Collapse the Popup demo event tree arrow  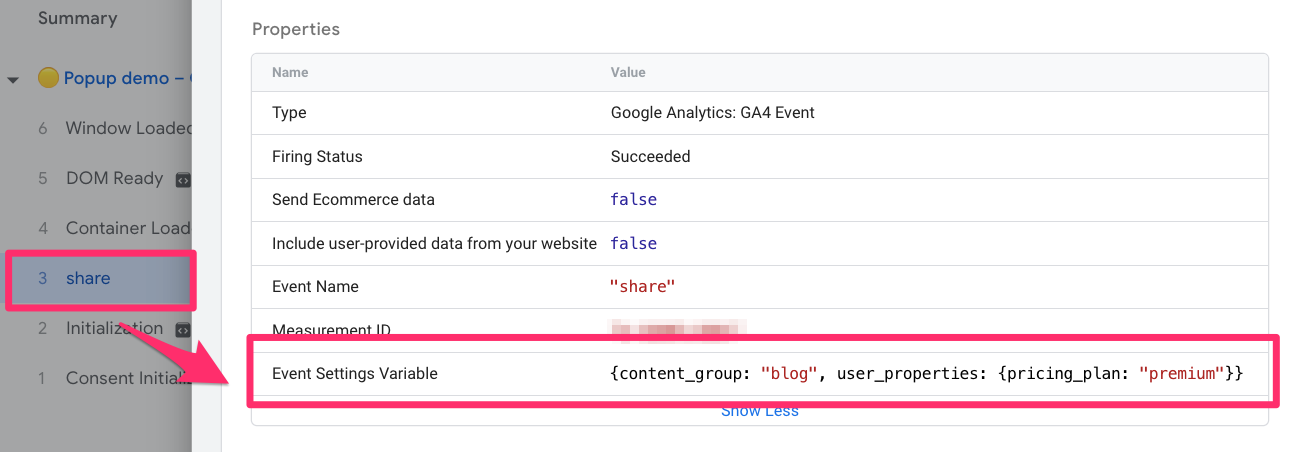point(13,79)
